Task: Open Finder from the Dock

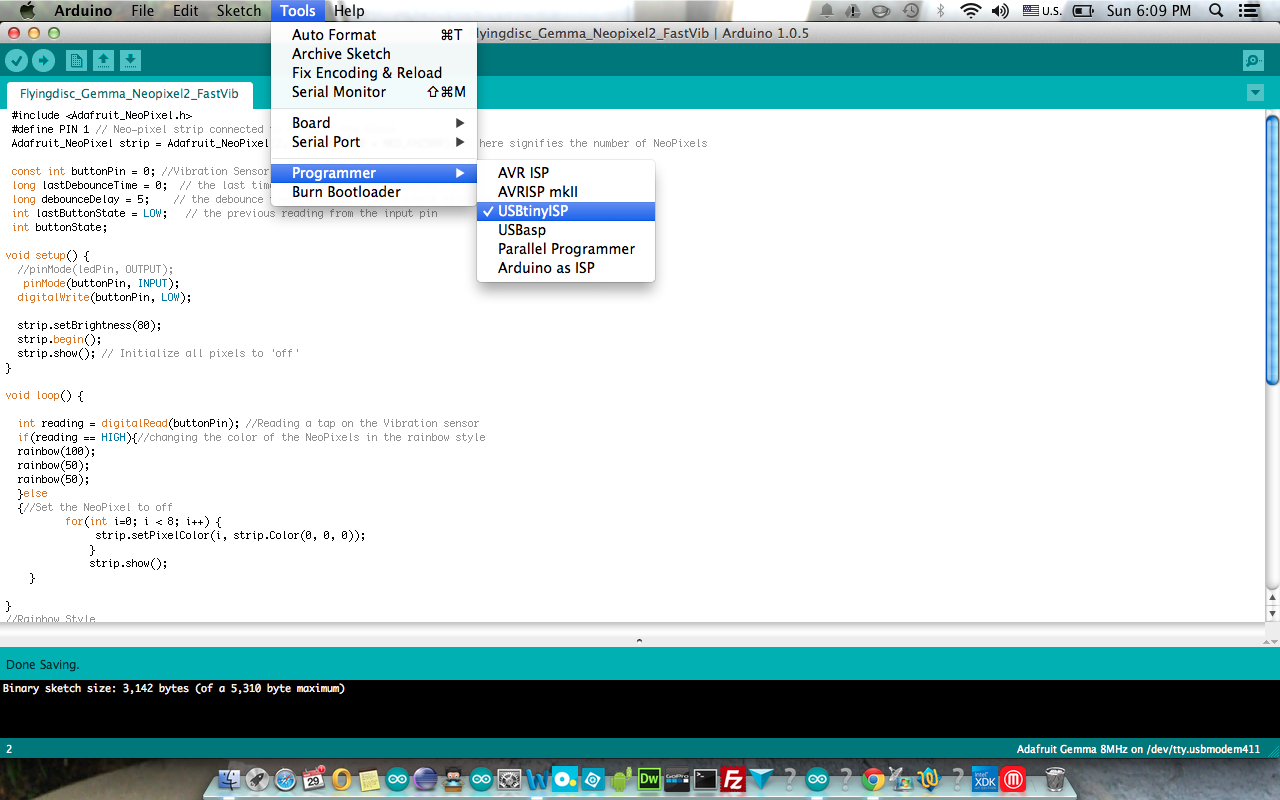Action: point(229,779)
